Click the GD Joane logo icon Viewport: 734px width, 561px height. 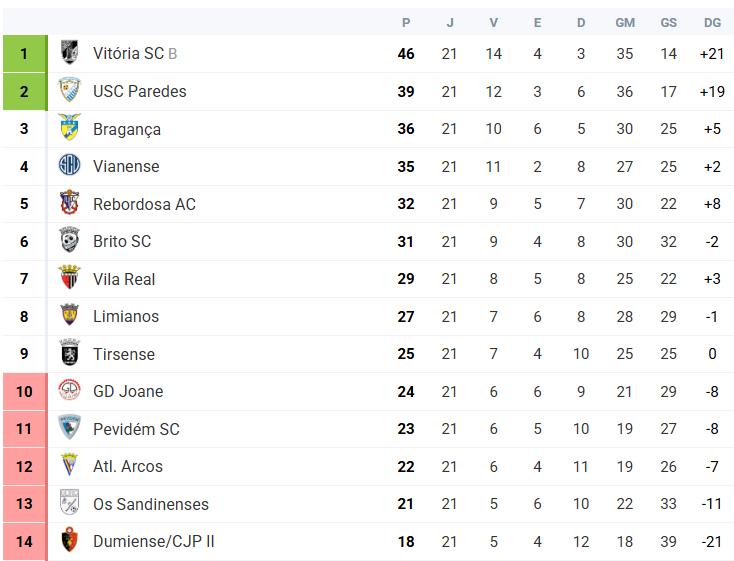[69, 391]
